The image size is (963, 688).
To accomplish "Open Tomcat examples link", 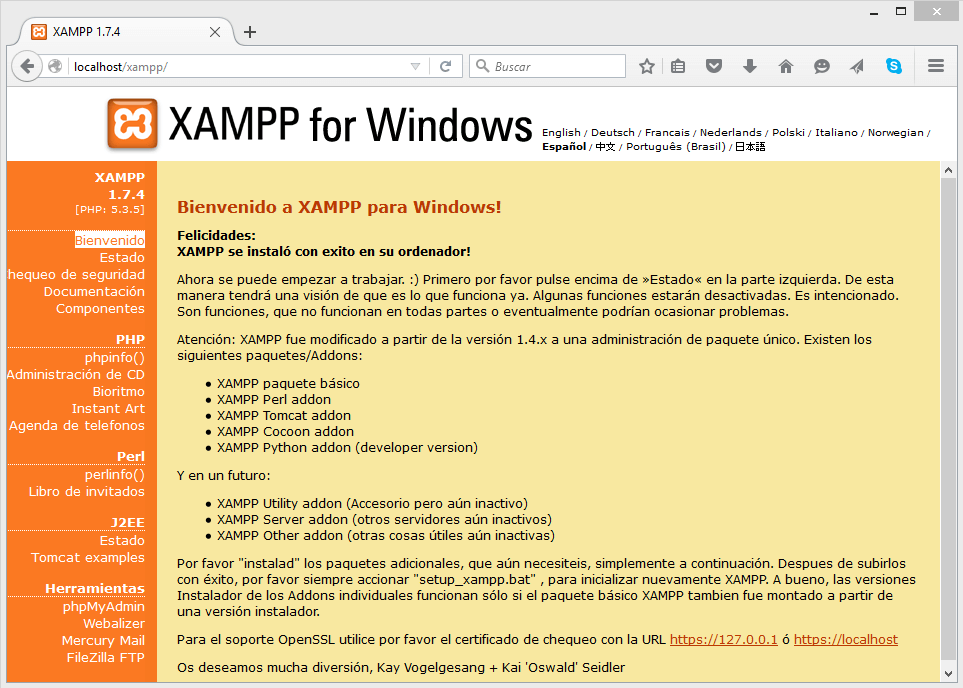I will [88, 558].
